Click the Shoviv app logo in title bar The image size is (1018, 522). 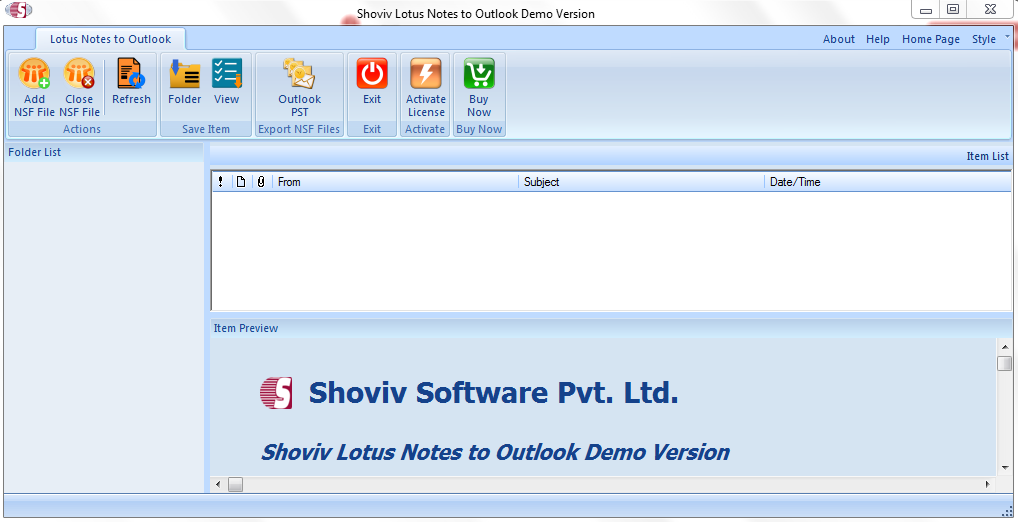(18, 10)
